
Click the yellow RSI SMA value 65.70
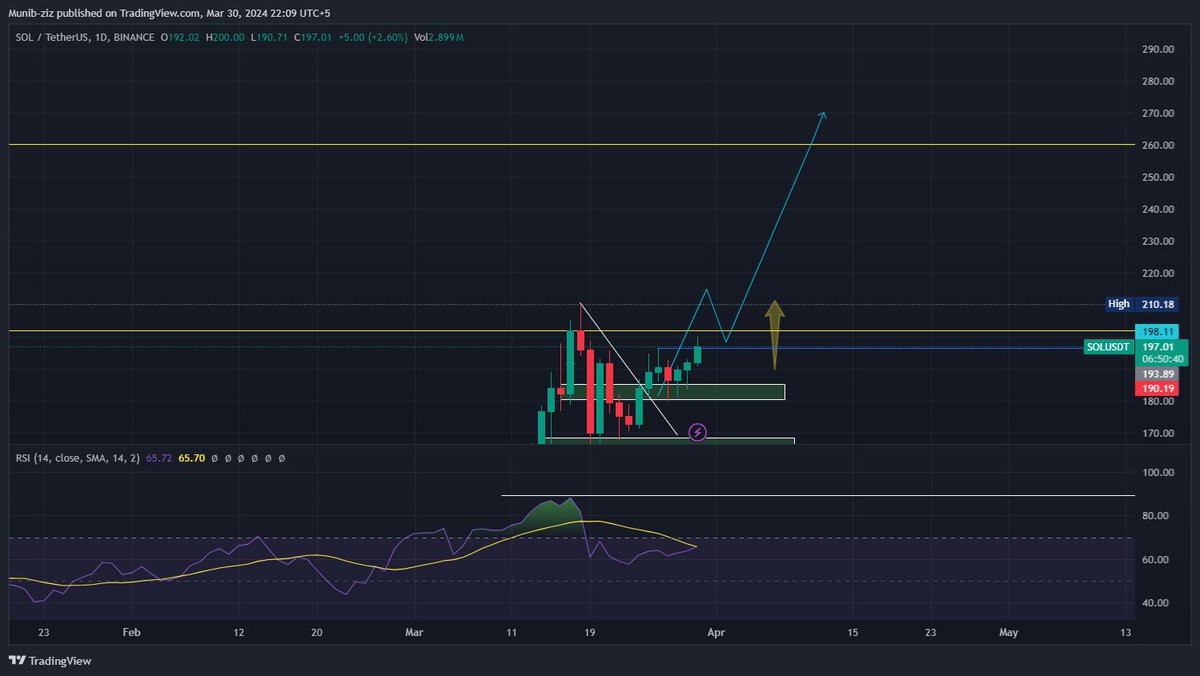coord(191,458)
